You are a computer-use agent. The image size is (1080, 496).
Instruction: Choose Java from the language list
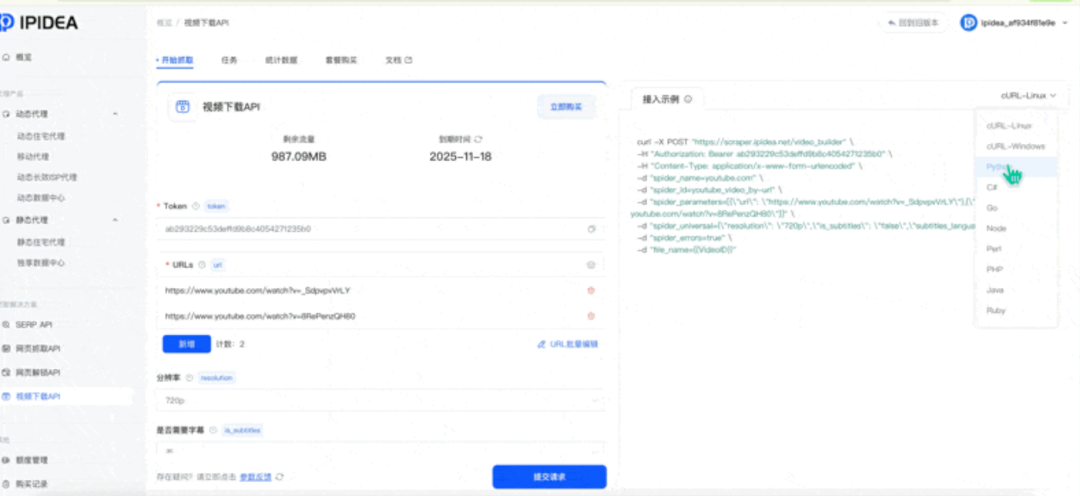[1015, 290]
